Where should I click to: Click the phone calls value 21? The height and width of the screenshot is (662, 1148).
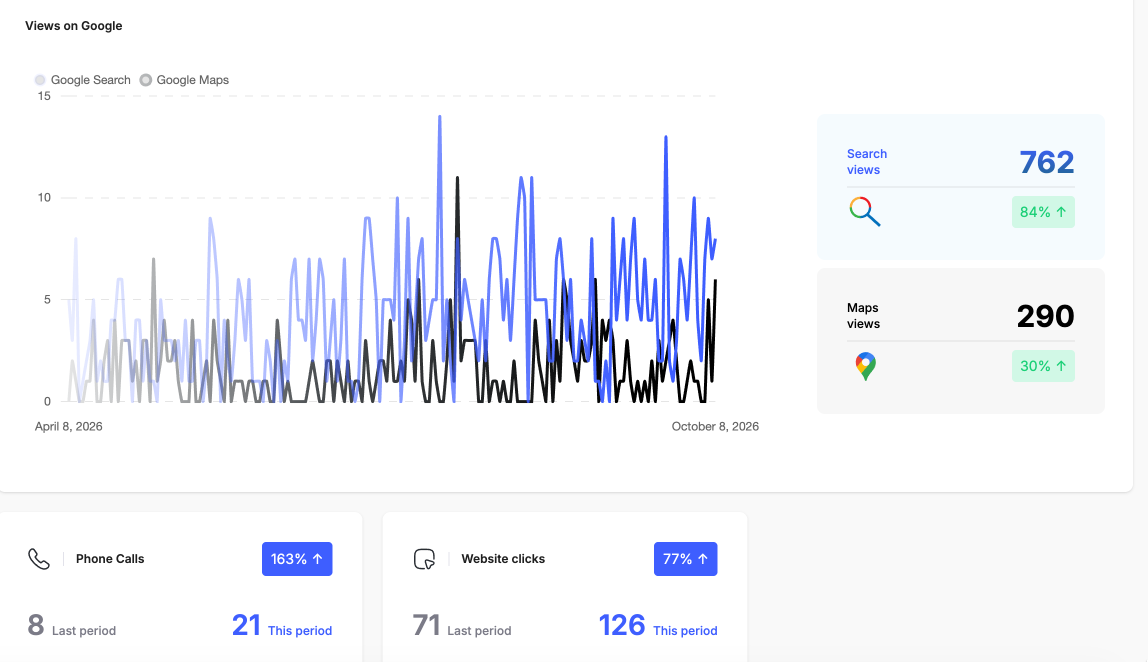click(x=246, y=625)
